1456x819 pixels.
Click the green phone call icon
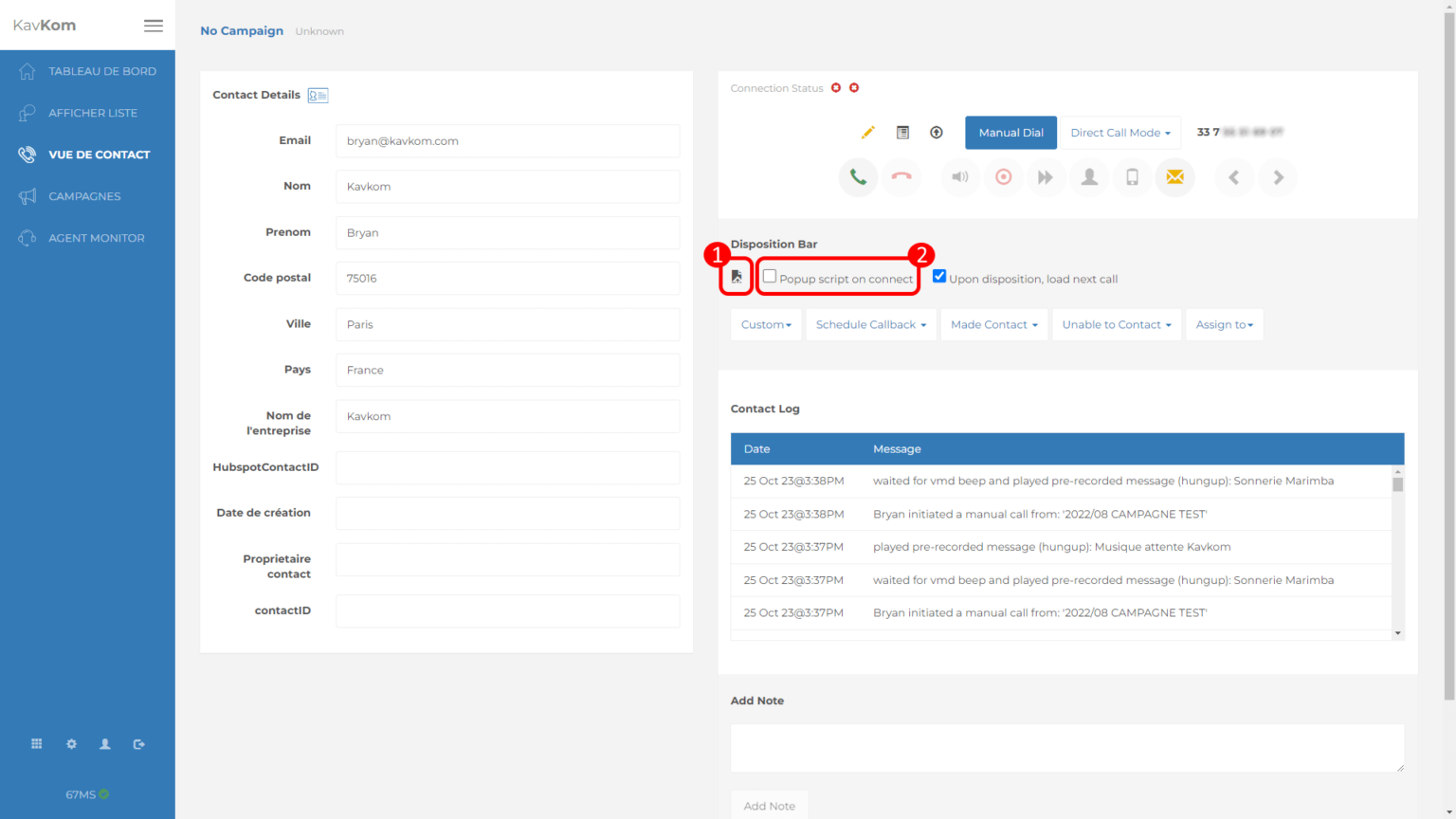pos(858,177)
